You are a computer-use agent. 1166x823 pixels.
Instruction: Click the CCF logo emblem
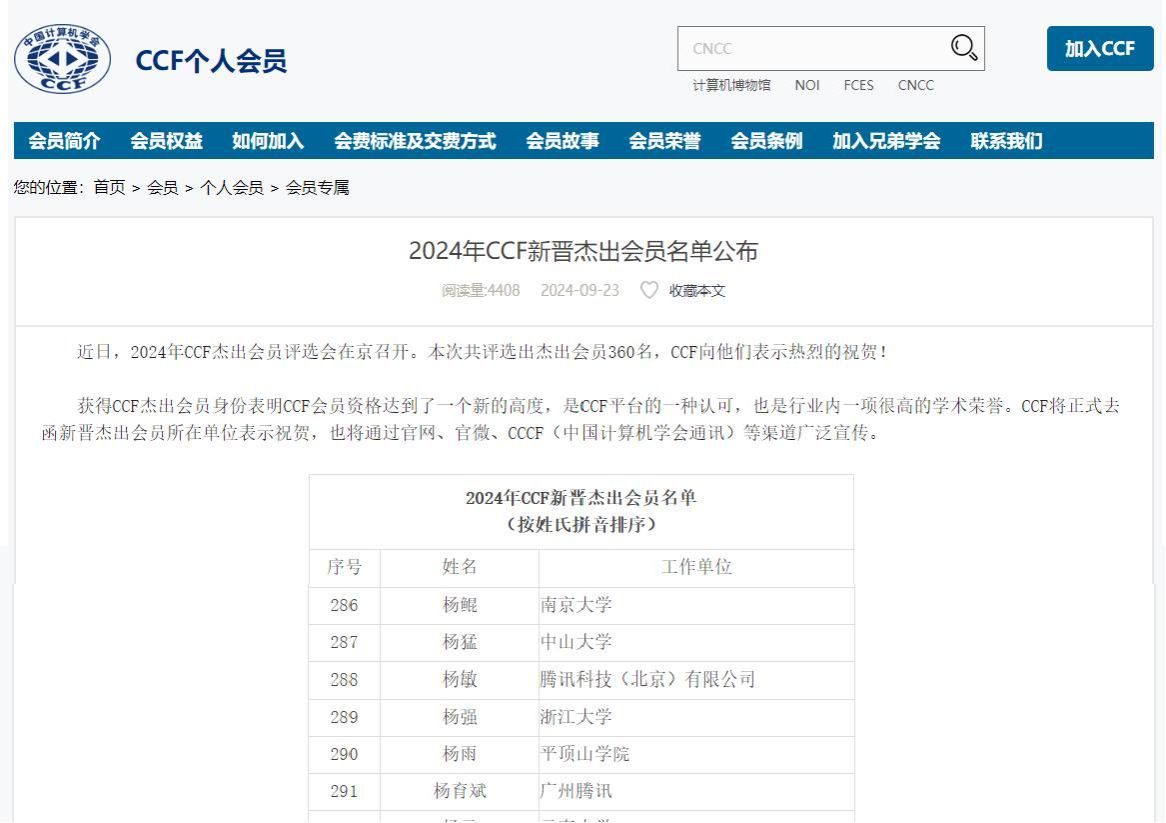(63, 60)
